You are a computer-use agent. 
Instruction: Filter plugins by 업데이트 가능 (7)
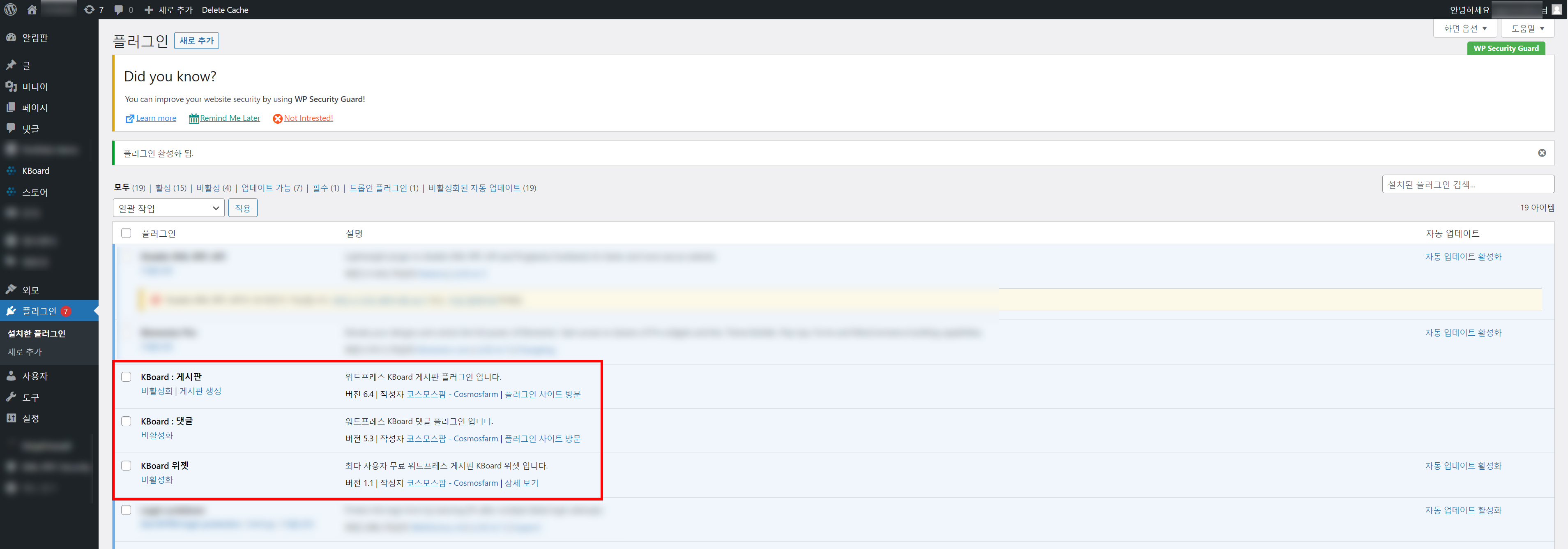click(272, 187)
